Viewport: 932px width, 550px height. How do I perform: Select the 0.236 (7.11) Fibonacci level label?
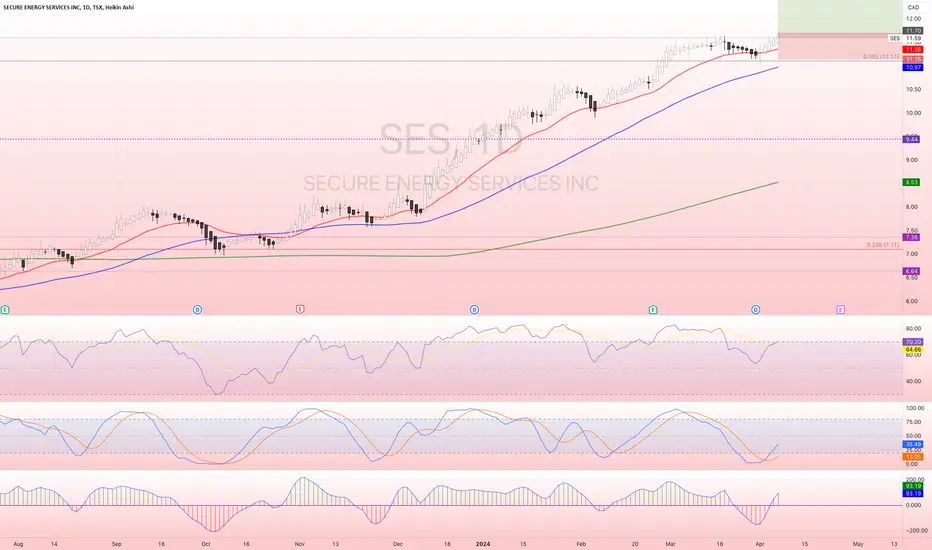point(882,244)
